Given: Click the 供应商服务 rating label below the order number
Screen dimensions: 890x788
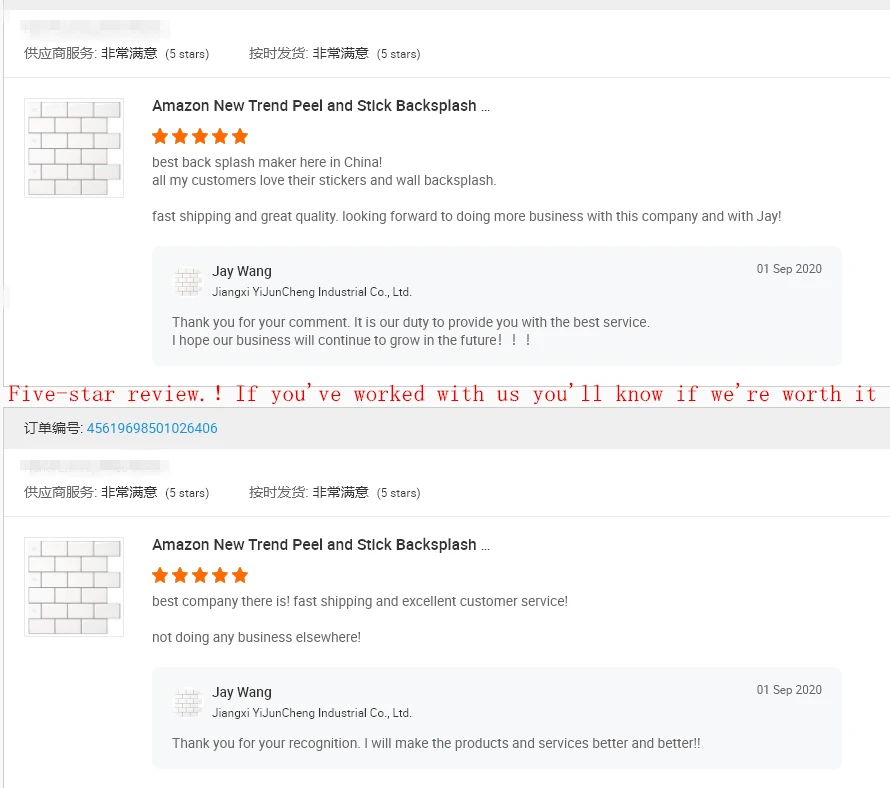Looking at the screenshot, I should (x=60, y=492).
